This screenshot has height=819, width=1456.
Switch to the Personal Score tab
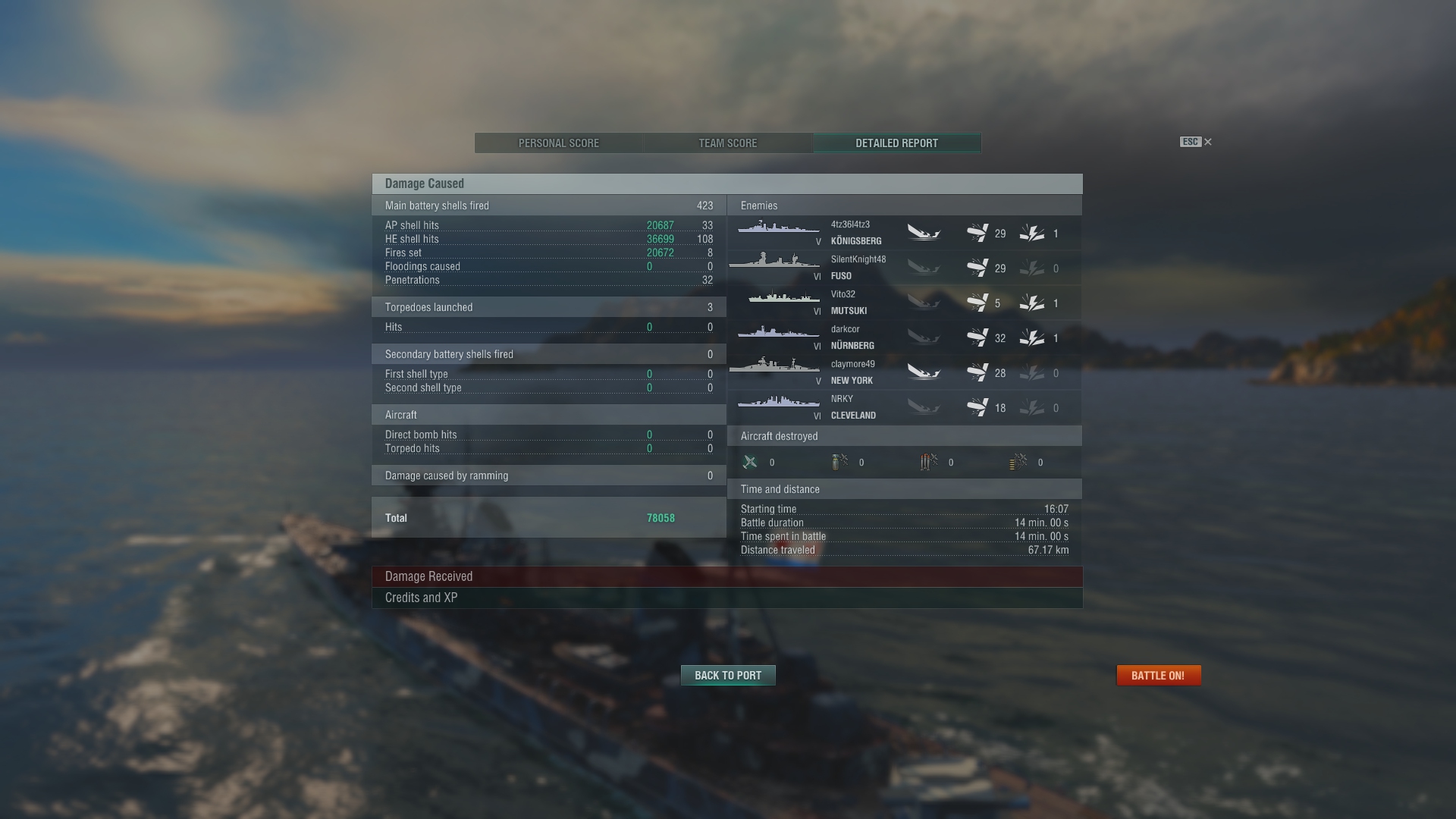click(559, 143)
